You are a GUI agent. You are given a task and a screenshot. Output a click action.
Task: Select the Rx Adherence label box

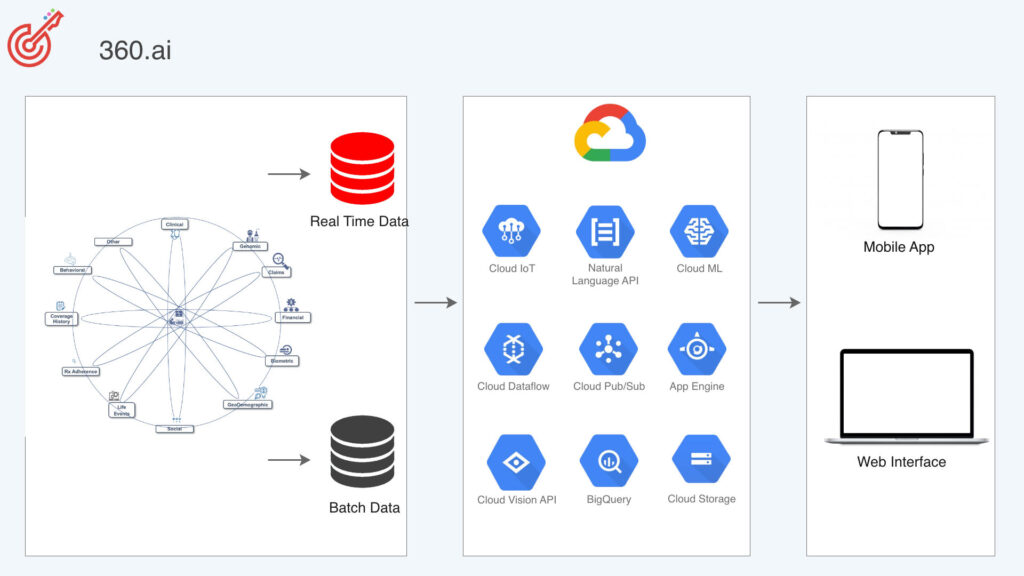80,372
